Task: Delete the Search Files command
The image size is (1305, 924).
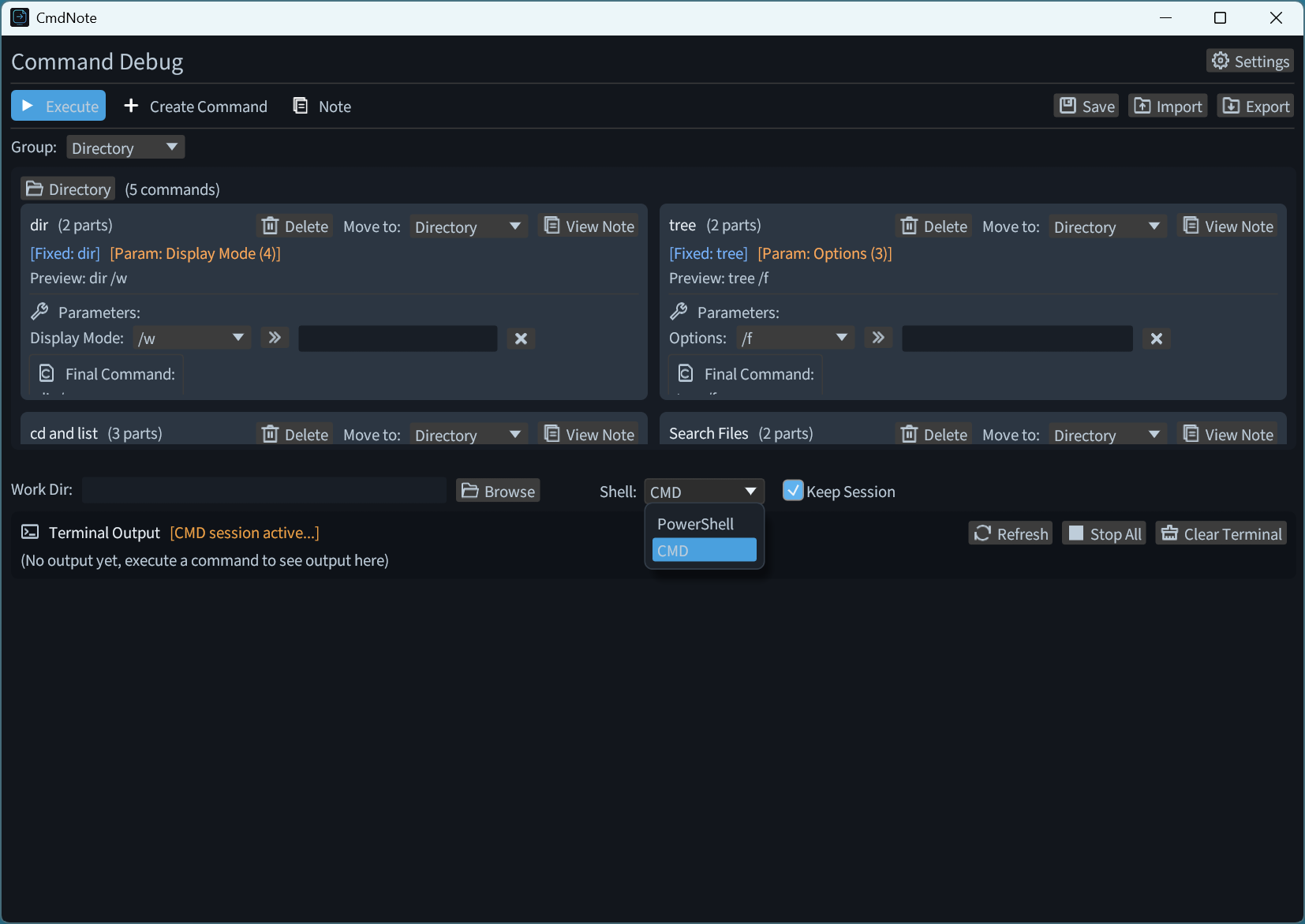Action: (x=934, y=434)
